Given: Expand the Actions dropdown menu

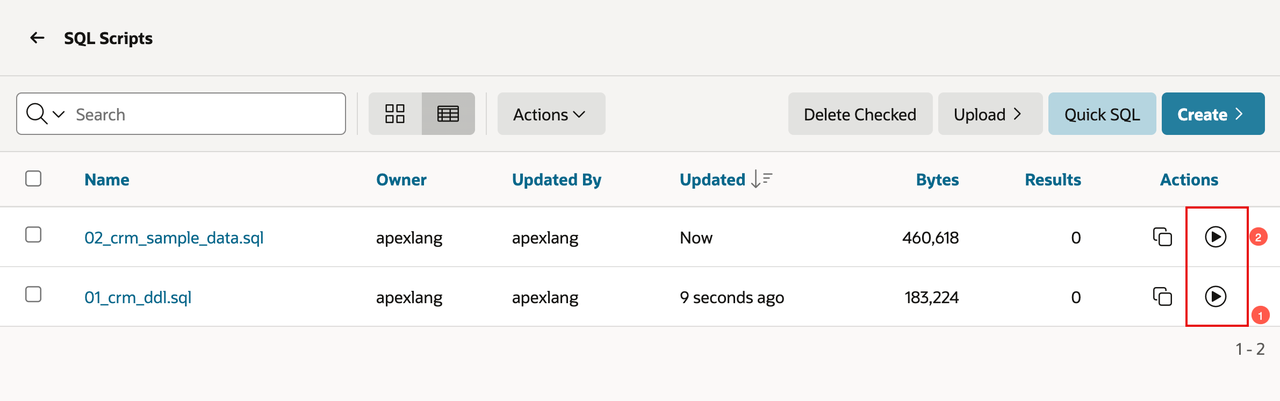Looking at the screenshot, I should pyautogui.click(x=551, y=114).
